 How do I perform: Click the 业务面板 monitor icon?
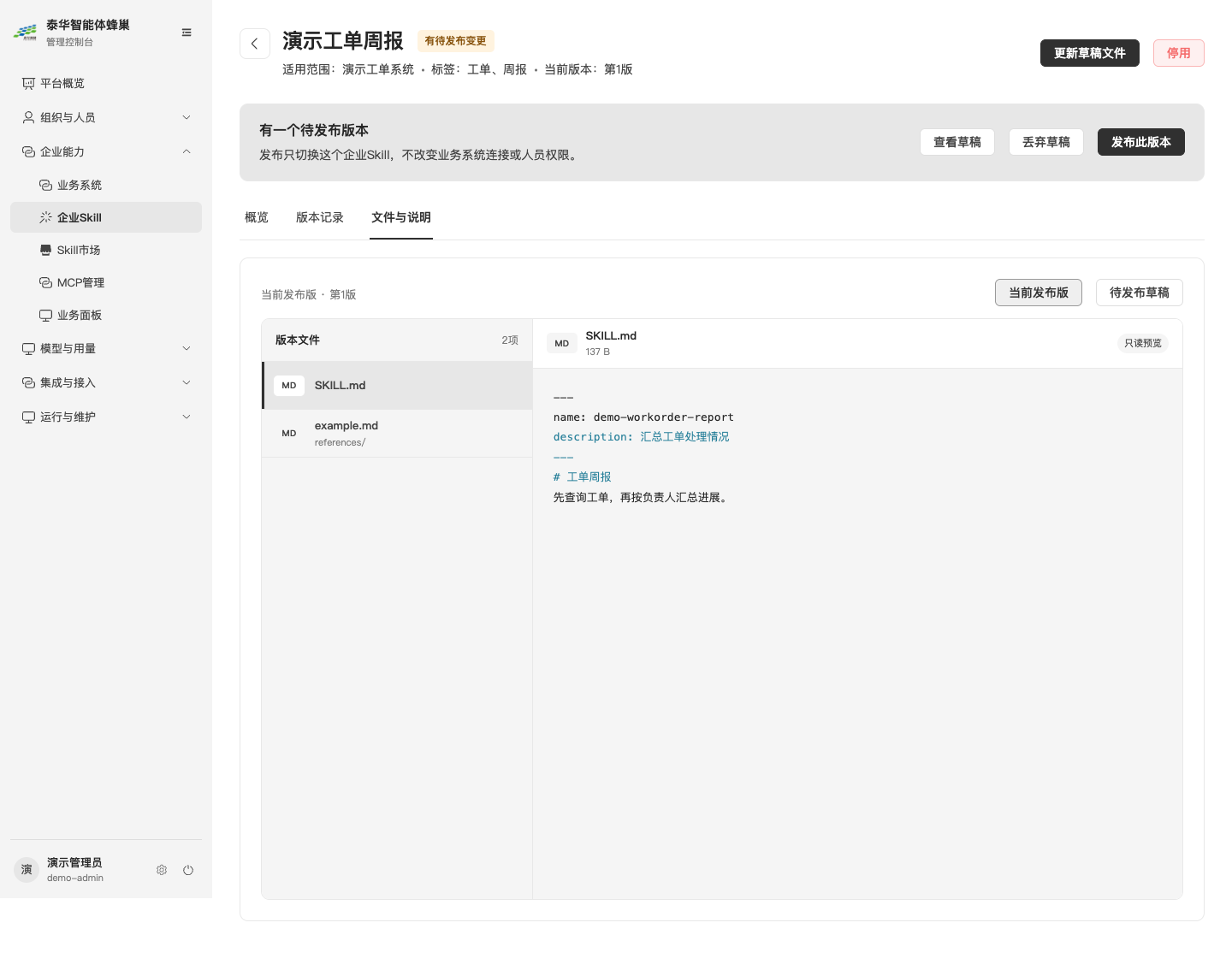[x=45, y=315]
